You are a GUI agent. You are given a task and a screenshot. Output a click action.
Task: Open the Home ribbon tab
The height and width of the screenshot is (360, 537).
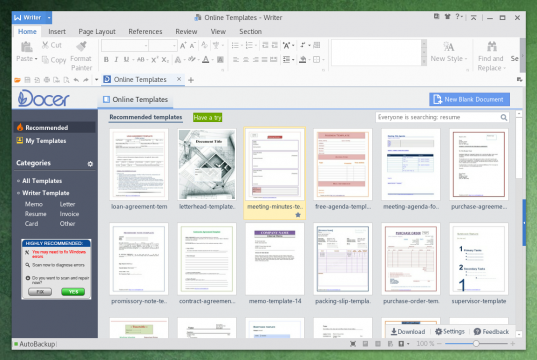click(x=27, y=32)
